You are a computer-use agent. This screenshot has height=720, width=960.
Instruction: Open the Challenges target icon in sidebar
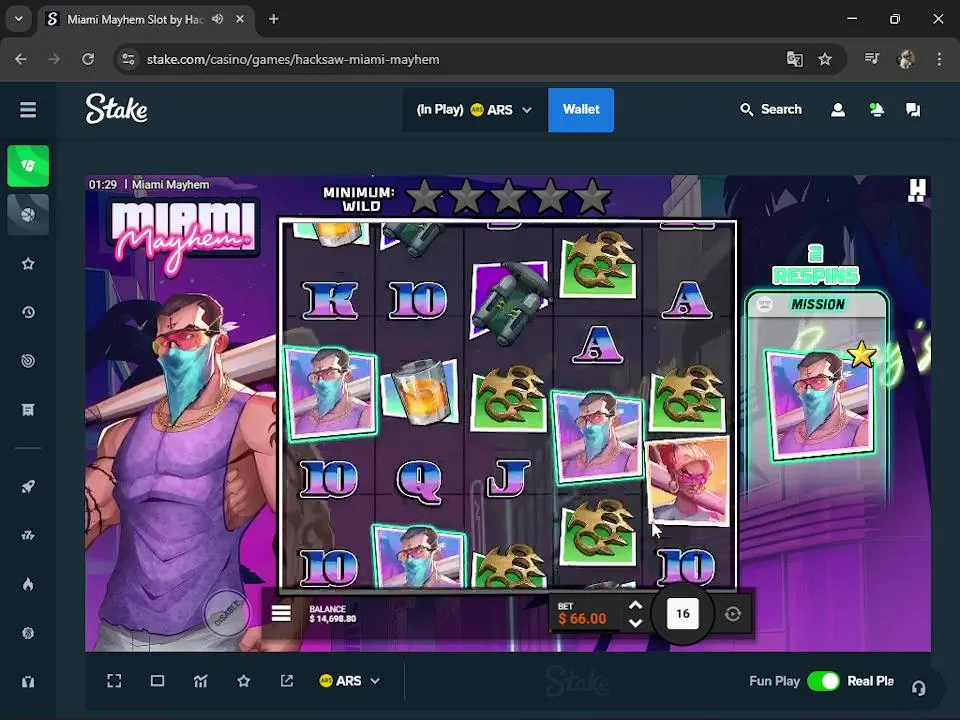28,361
